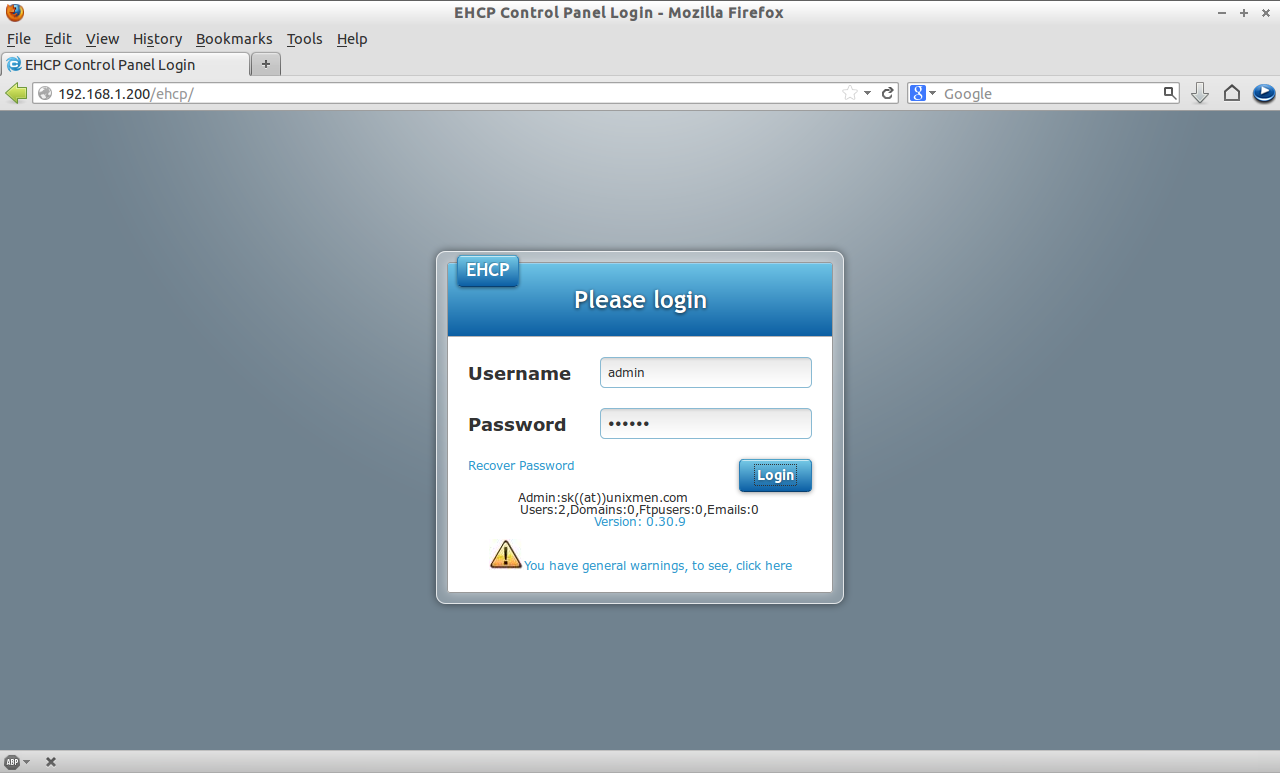Close the addon bar with X
1280x774 pixels.
51,762
